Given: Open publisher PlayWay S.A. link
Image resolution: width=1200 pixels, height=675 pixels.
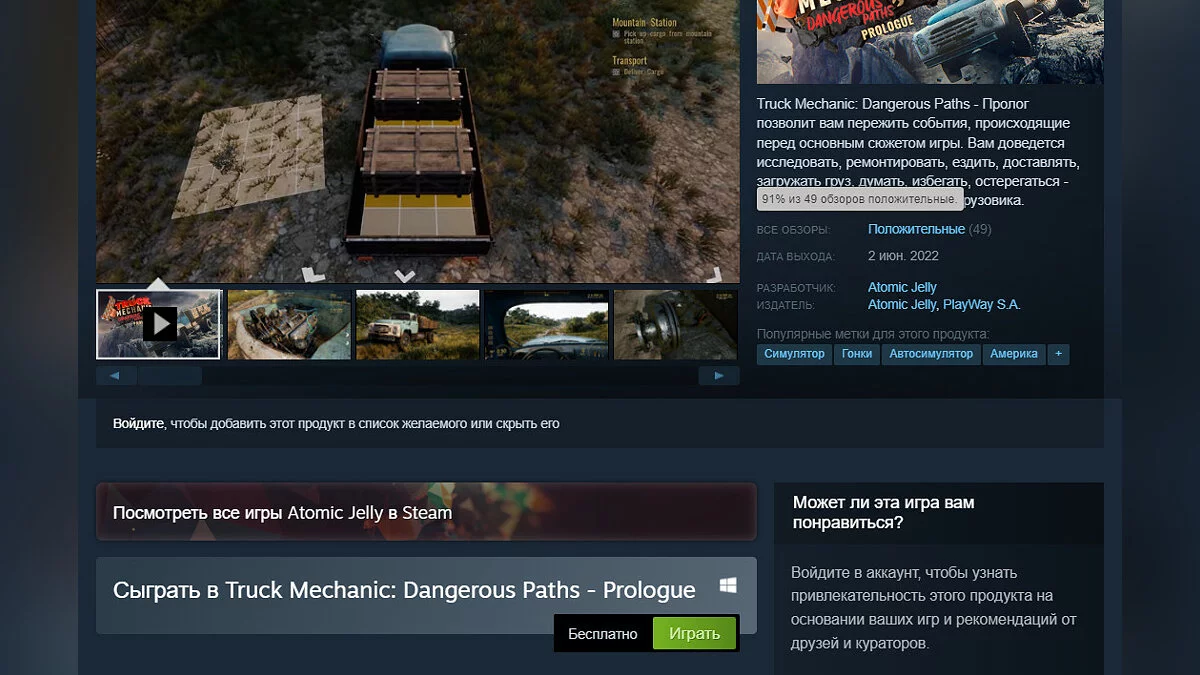Looking at the screenshot, I should tap(981, 305).
